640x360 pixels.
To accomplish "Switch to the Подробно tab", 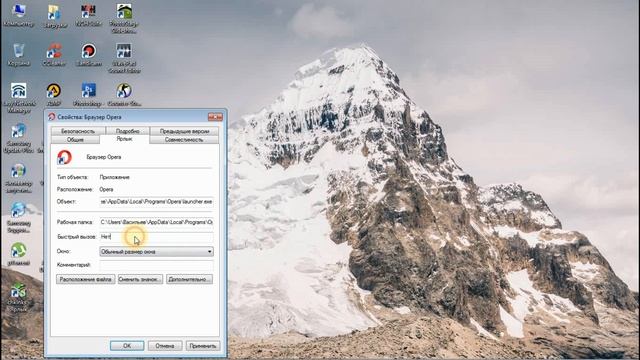I will pos(127,131).
